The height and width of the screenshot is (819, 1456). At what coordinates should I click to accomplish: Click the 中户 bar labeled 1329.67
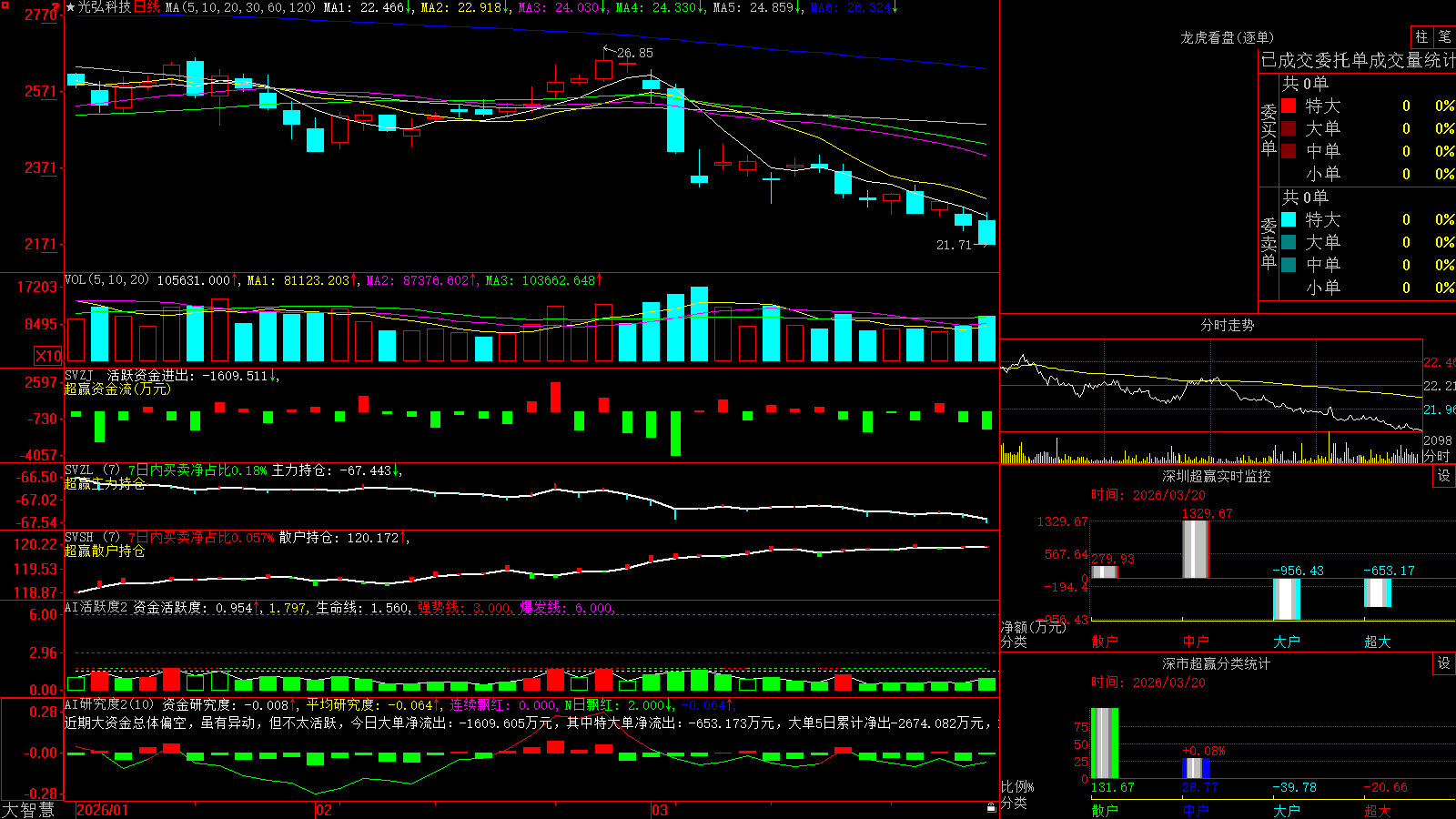1195,549
